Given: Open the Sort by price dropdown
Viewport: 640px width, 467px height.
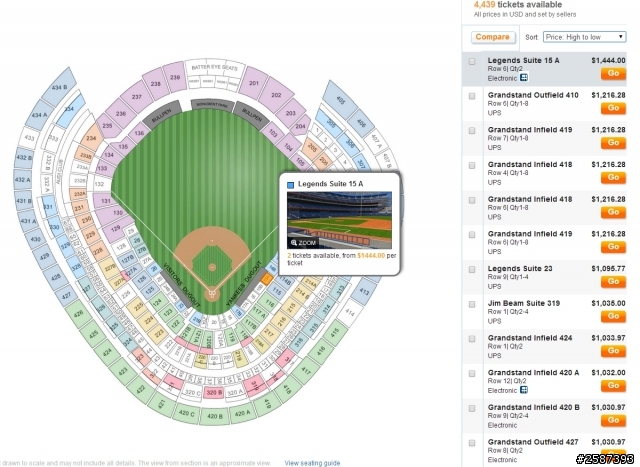Looking at the screenshot, I should [x=584, y=37].
